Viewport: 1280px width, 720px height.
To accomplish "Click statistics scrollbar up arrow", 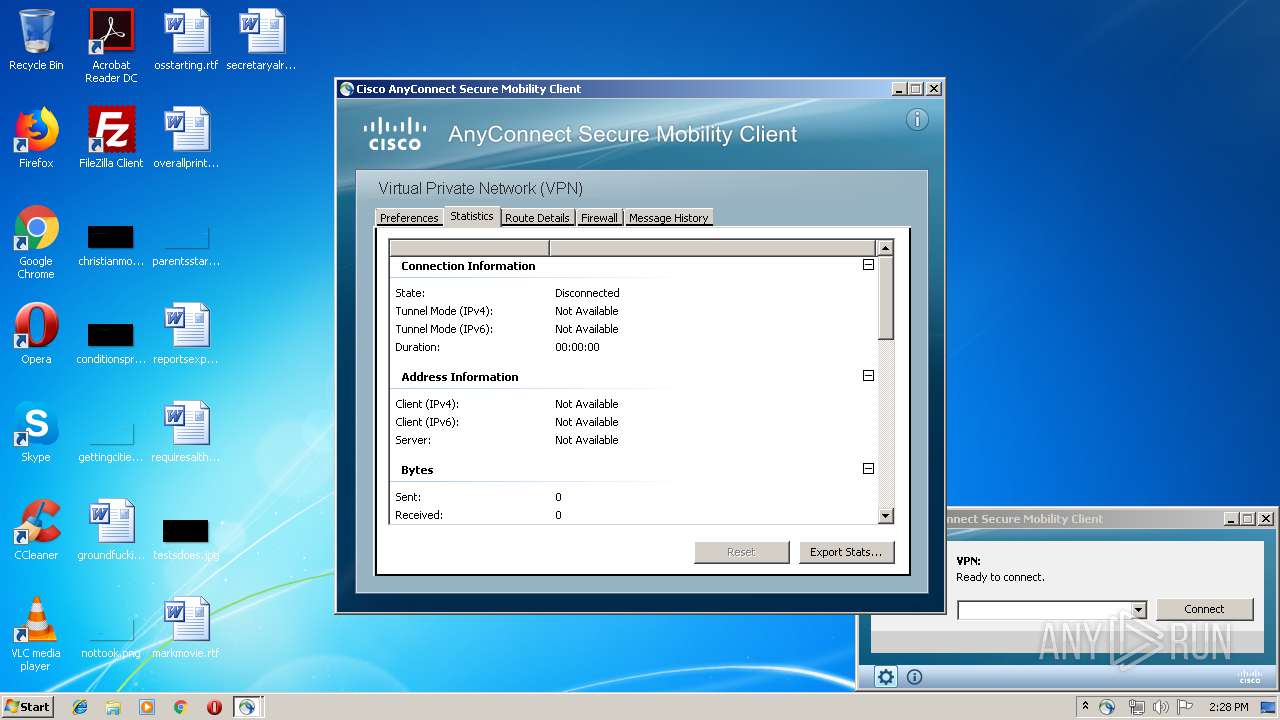I will (885, 248).
